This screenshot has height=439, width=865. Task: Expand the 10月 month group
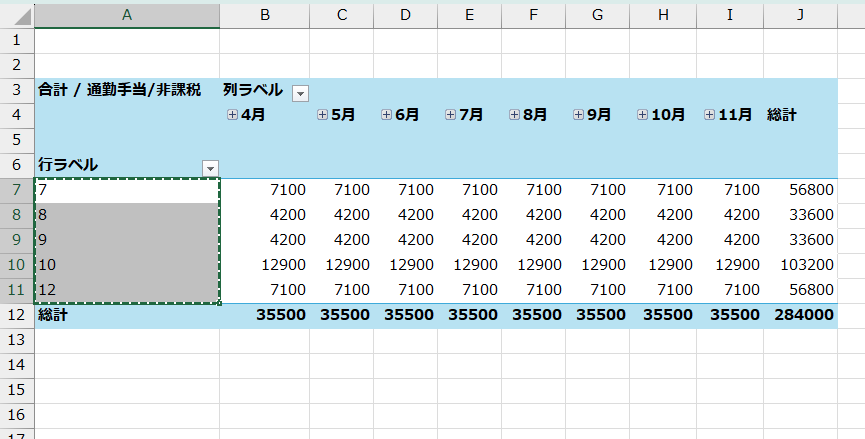(642, 115)
